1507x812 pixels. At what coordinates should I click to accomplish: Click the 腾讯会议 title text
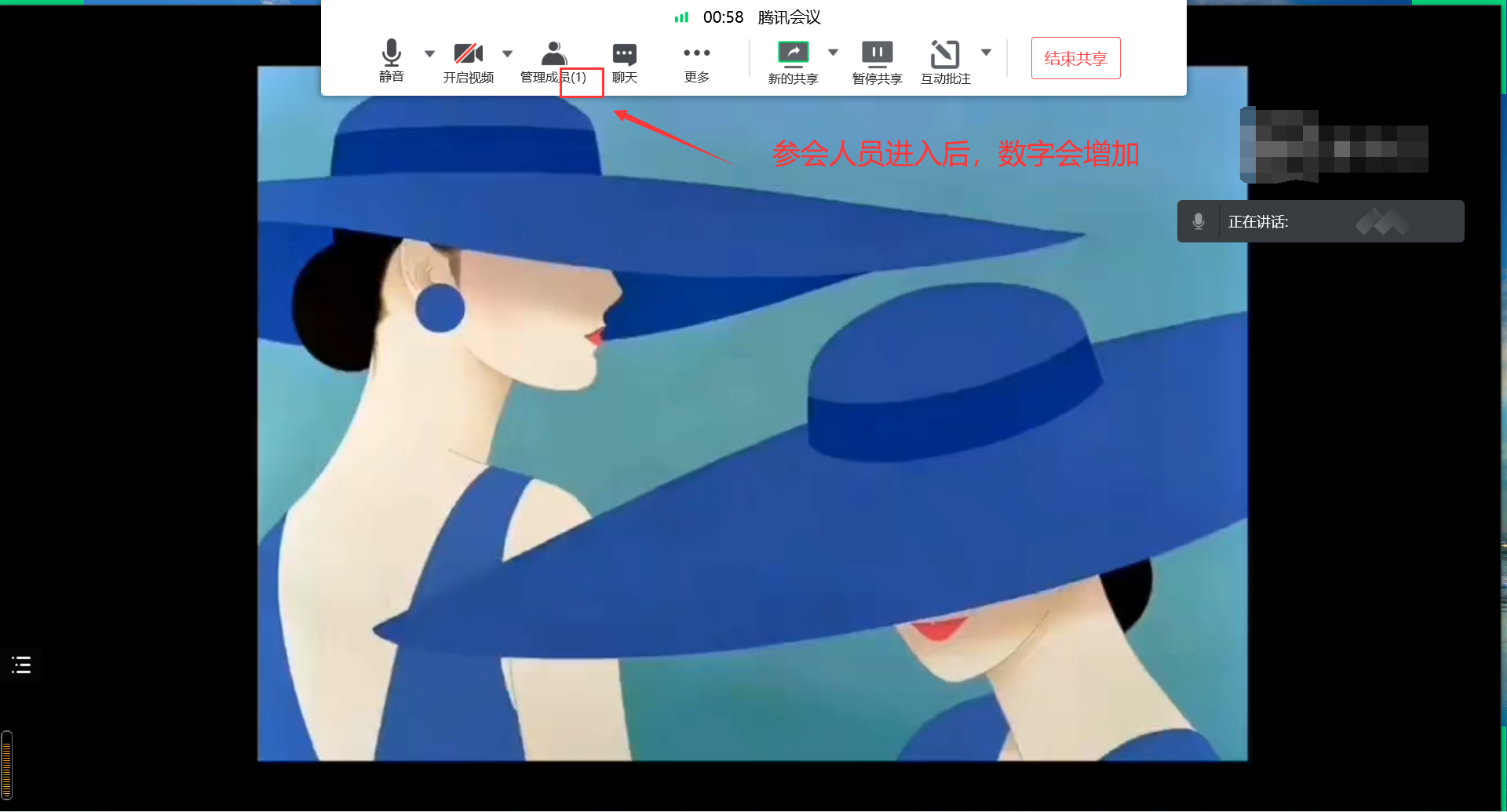point(789,17)
